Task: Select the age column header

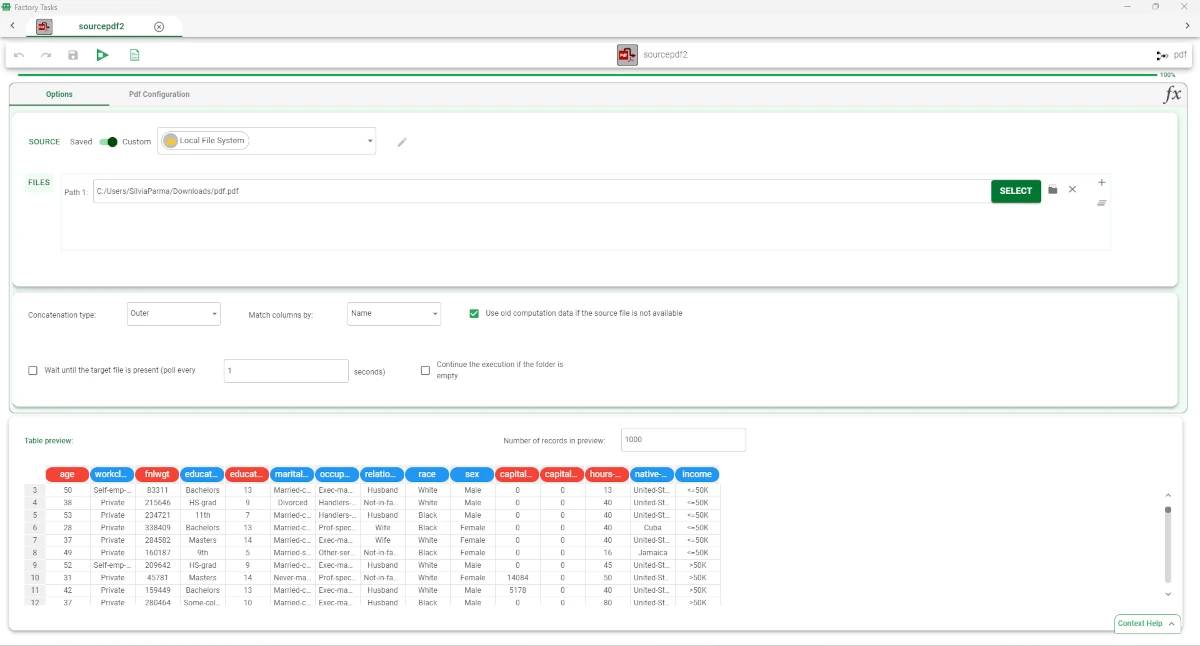Action: [67, 474]
